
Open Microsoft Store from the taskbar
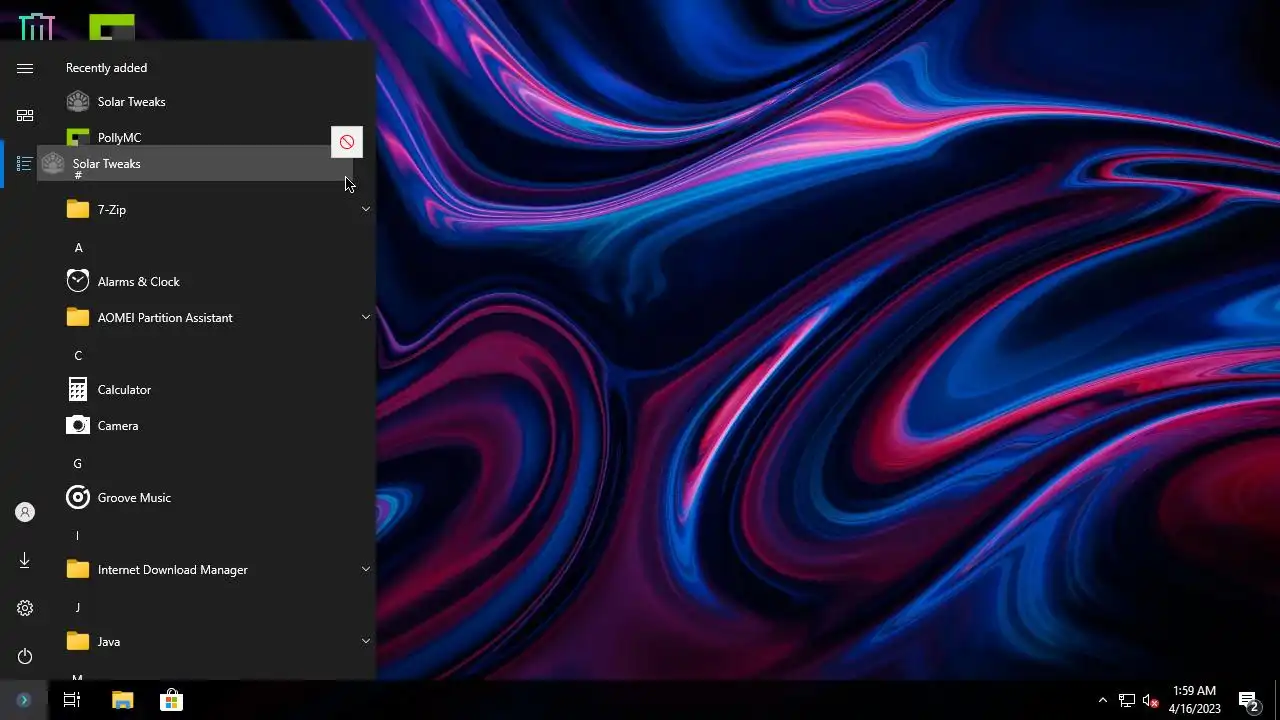click(171, 700)
